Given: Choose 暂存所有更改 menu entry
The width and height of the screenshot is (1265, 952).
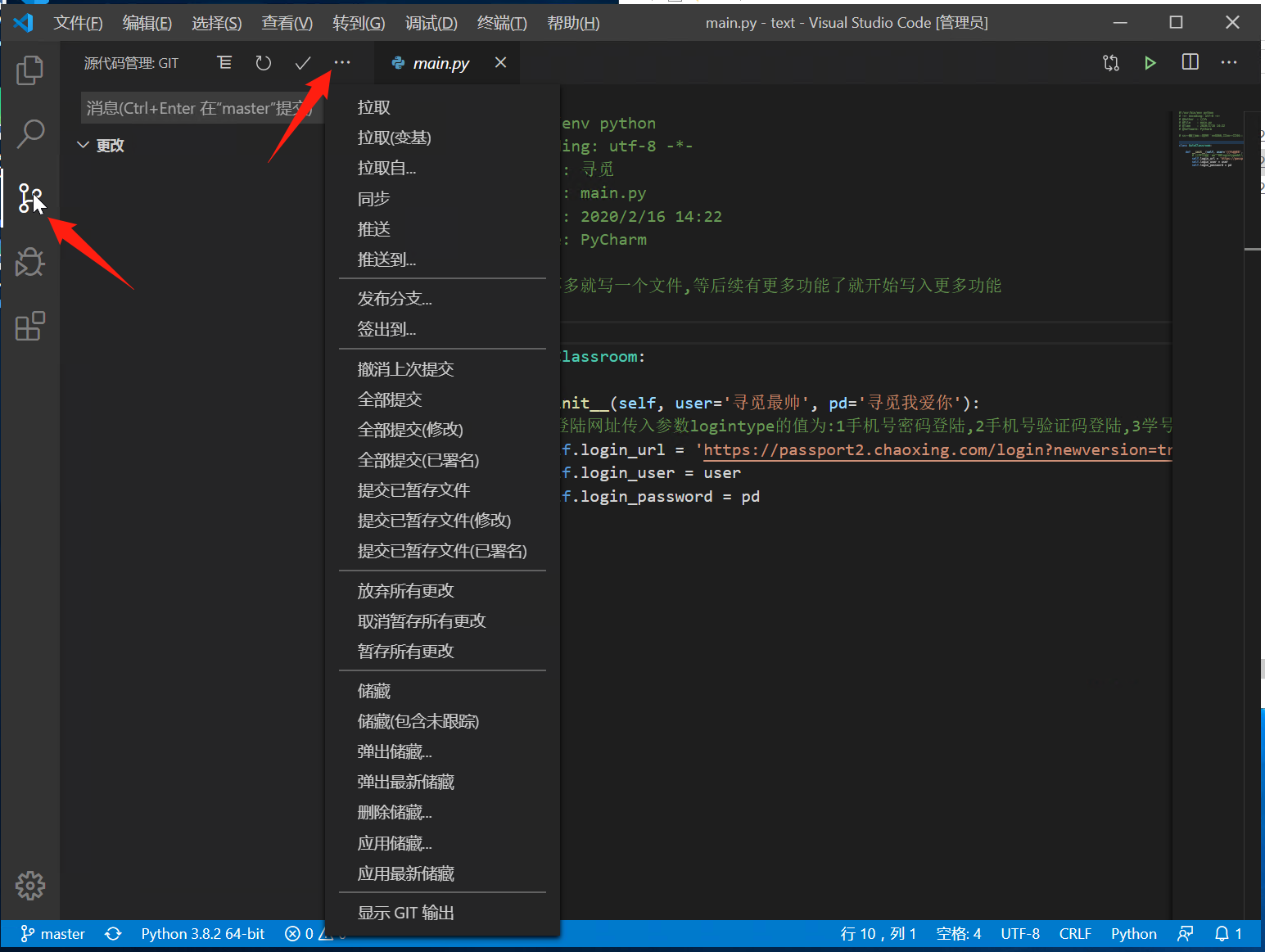Looking at the screenshot, I should pyautogui.click(x=442, y=652).
